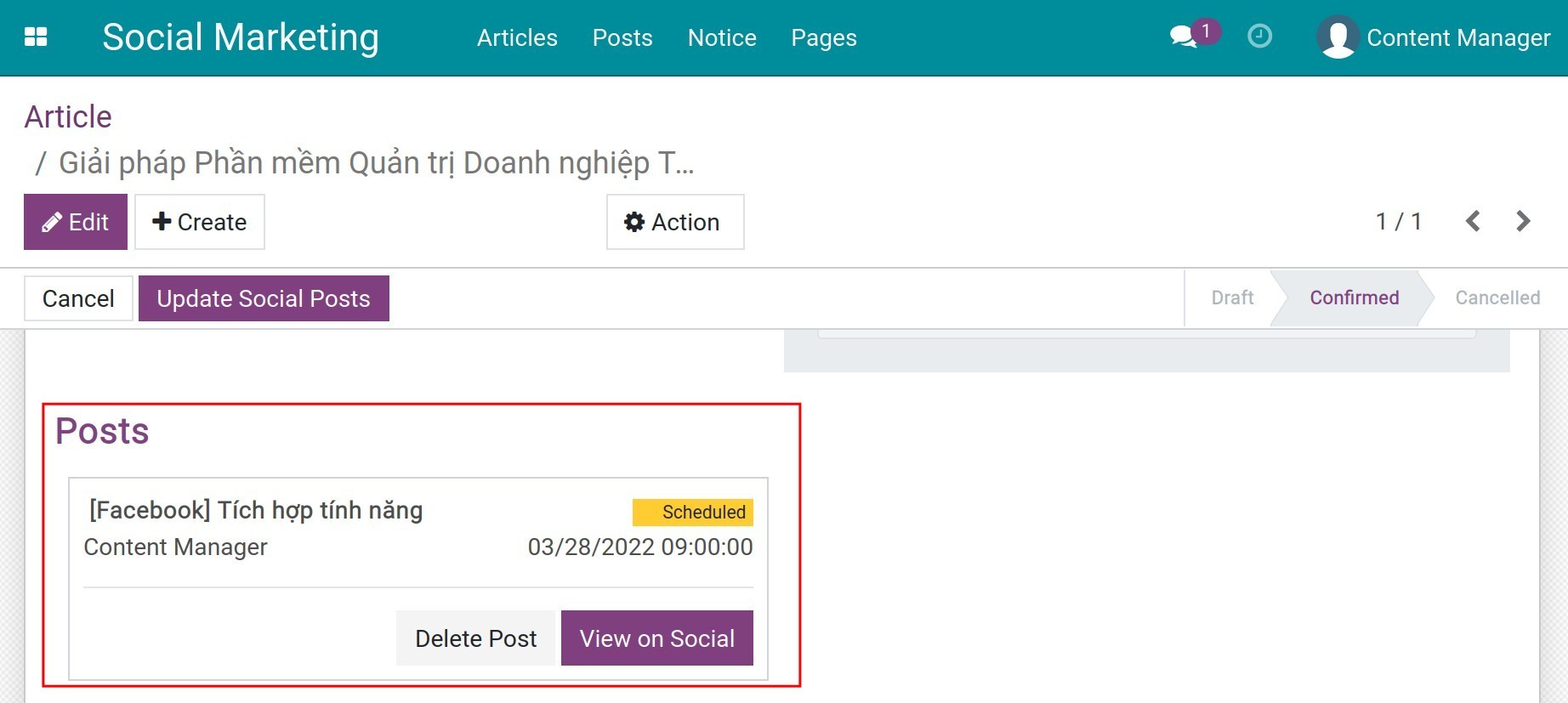
Task: Go to previous record with left chevron
Action: (1473, 222)
